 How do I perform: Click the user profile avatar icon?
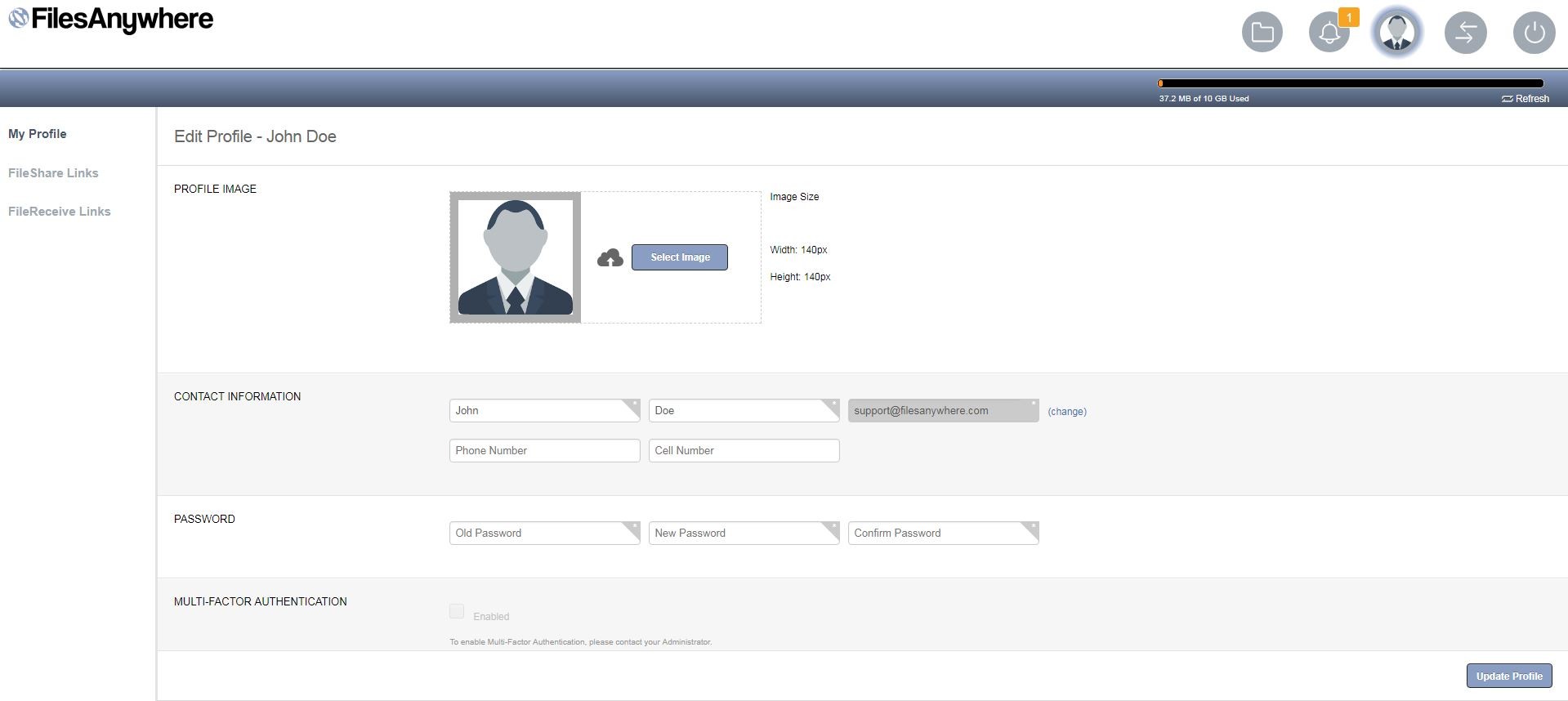pyautogui.click(x=1396, y=33)
